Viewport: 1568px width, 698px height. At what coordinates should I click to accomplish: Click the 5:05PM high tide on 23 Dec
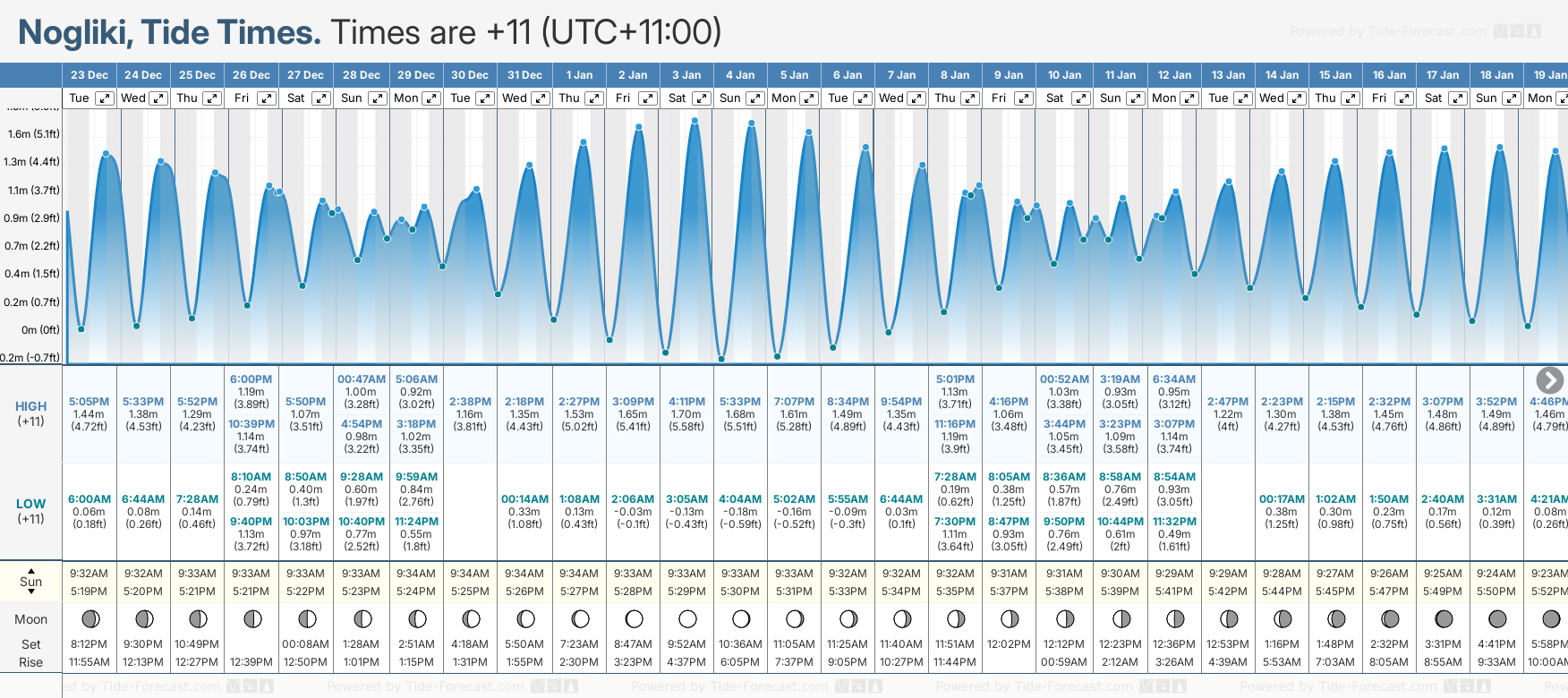pos(89,402)
